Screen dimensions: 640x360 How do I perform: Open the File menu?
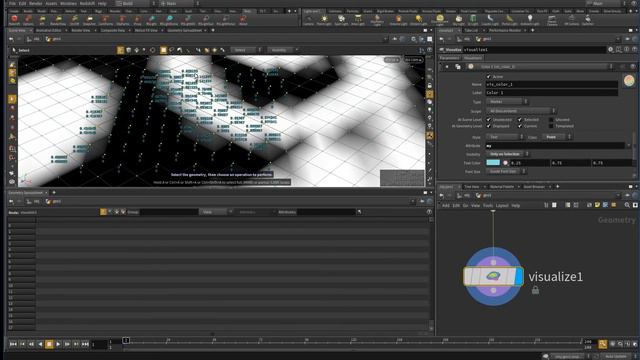click(12, 3)
